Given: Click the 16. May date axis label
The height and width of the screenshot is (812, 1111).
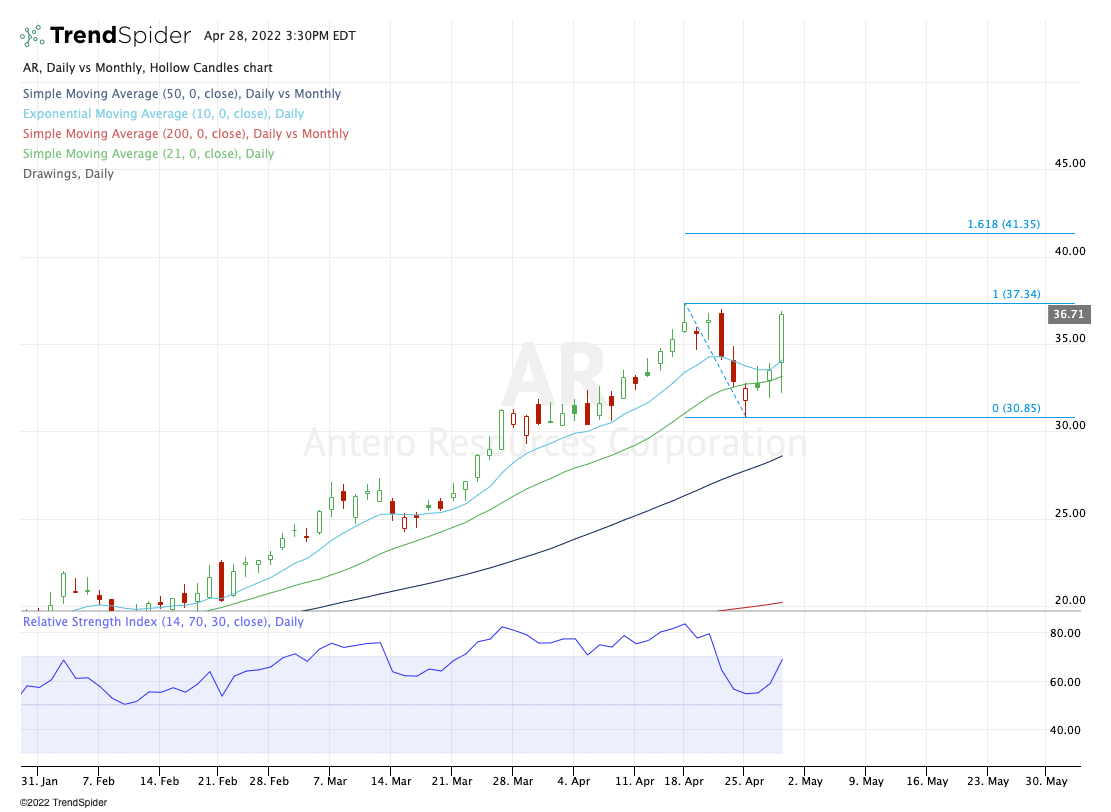Looking at the screenshot, I should pos(927,782).
